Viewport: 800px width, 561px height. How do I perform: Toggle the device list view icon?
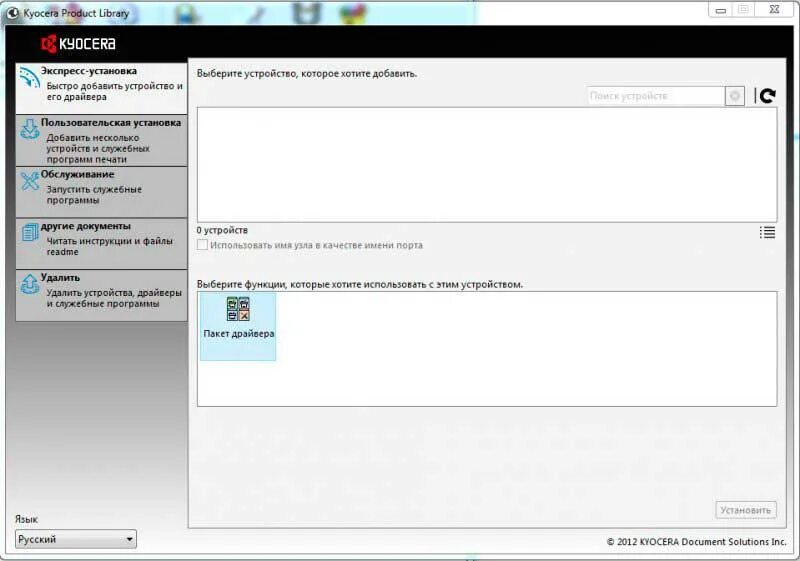click(x=767, y=233)
